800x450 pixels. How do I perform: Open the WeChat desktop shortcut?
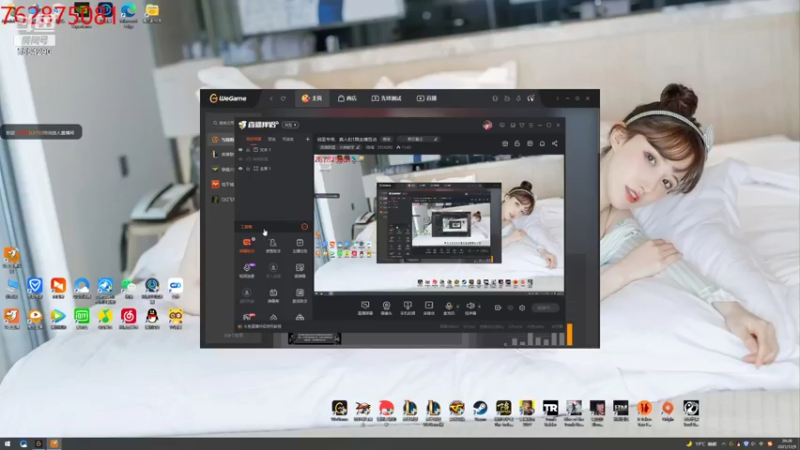(128, 288)
